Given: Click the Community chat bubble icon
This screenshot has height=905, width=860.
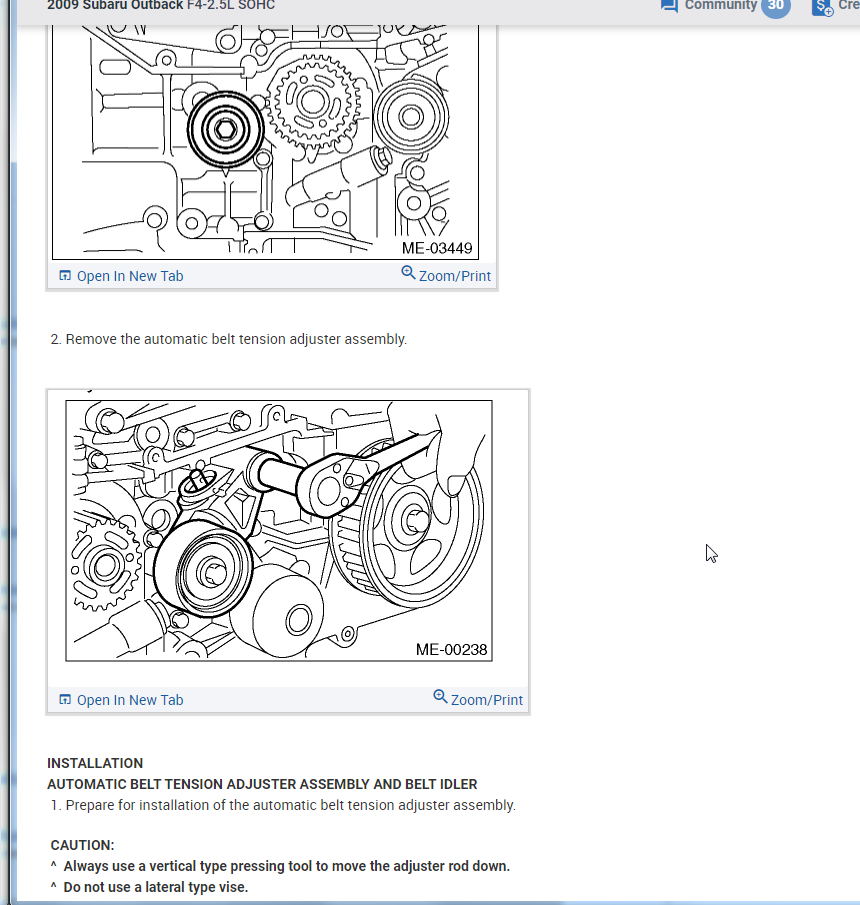Looking at the screenshot, I should [669, 6].
